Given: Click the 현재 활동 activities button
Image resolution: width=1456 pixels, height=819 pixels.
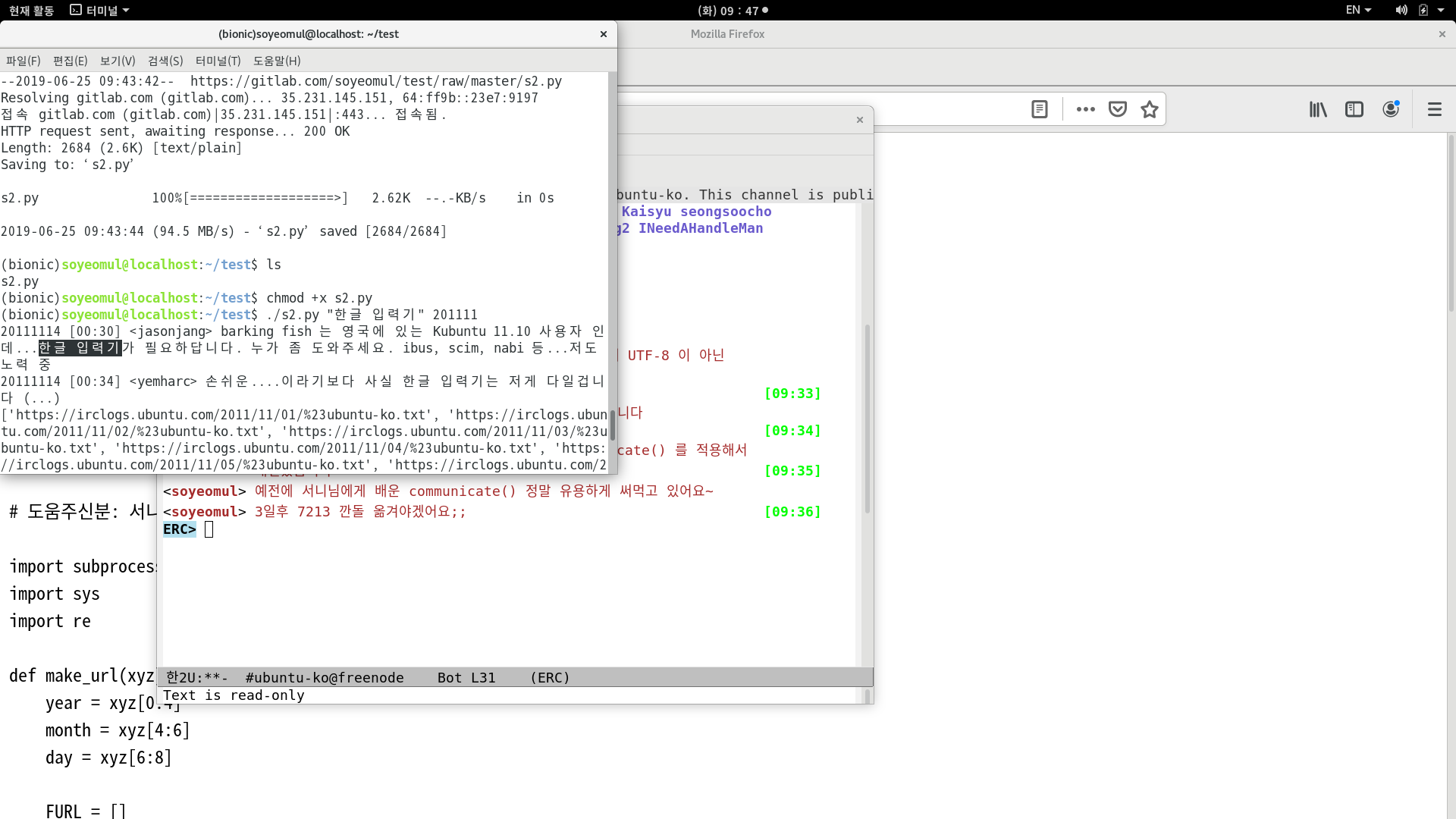Looking at the screenshot, I should [x=30, y=10].
